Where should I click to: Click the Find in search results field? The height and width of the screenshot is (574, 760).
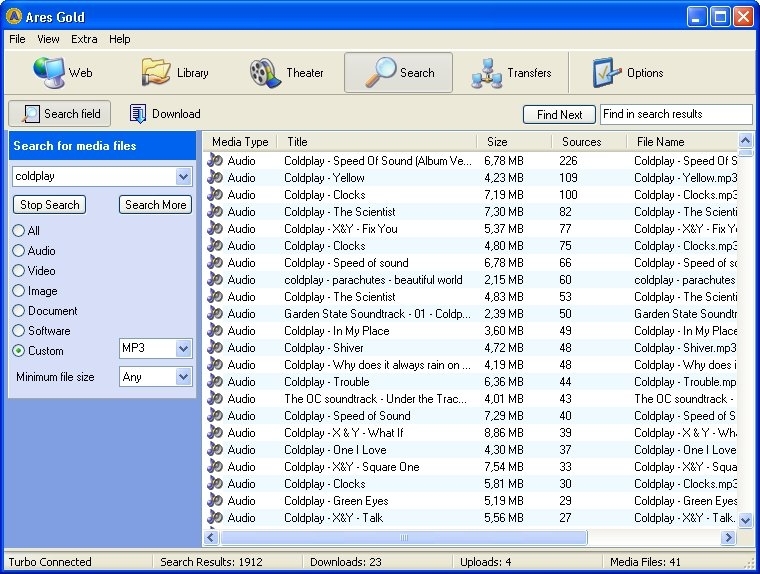pos(676,114)
